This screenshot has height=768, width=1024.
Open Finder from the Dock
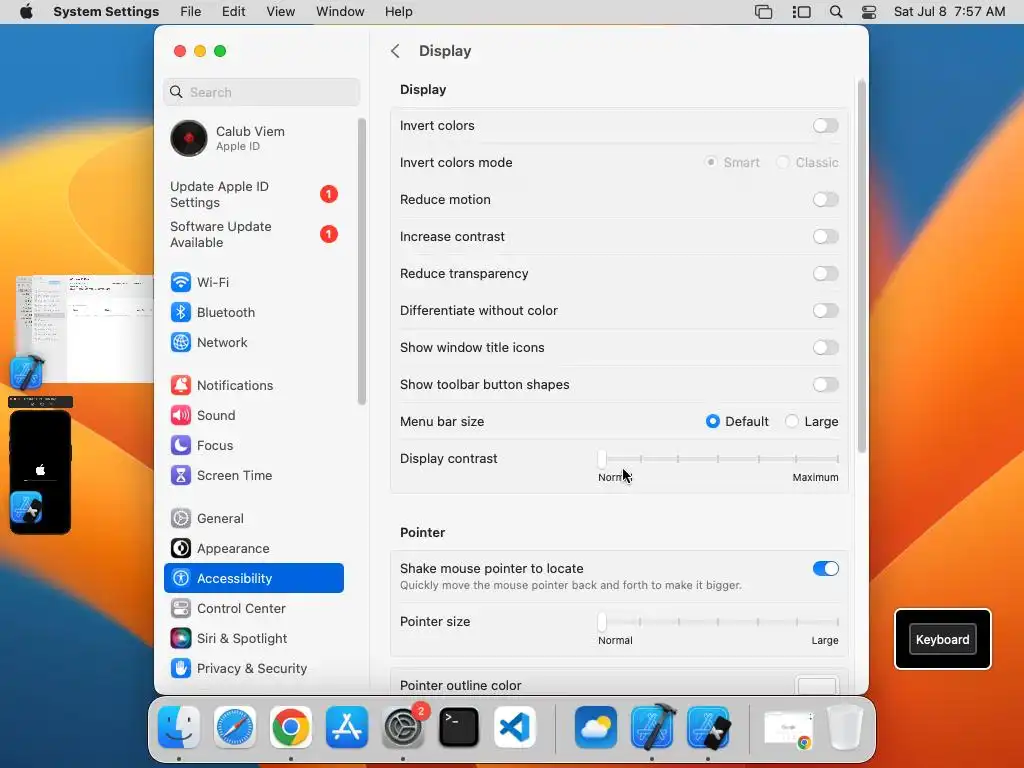click(179, 727)
